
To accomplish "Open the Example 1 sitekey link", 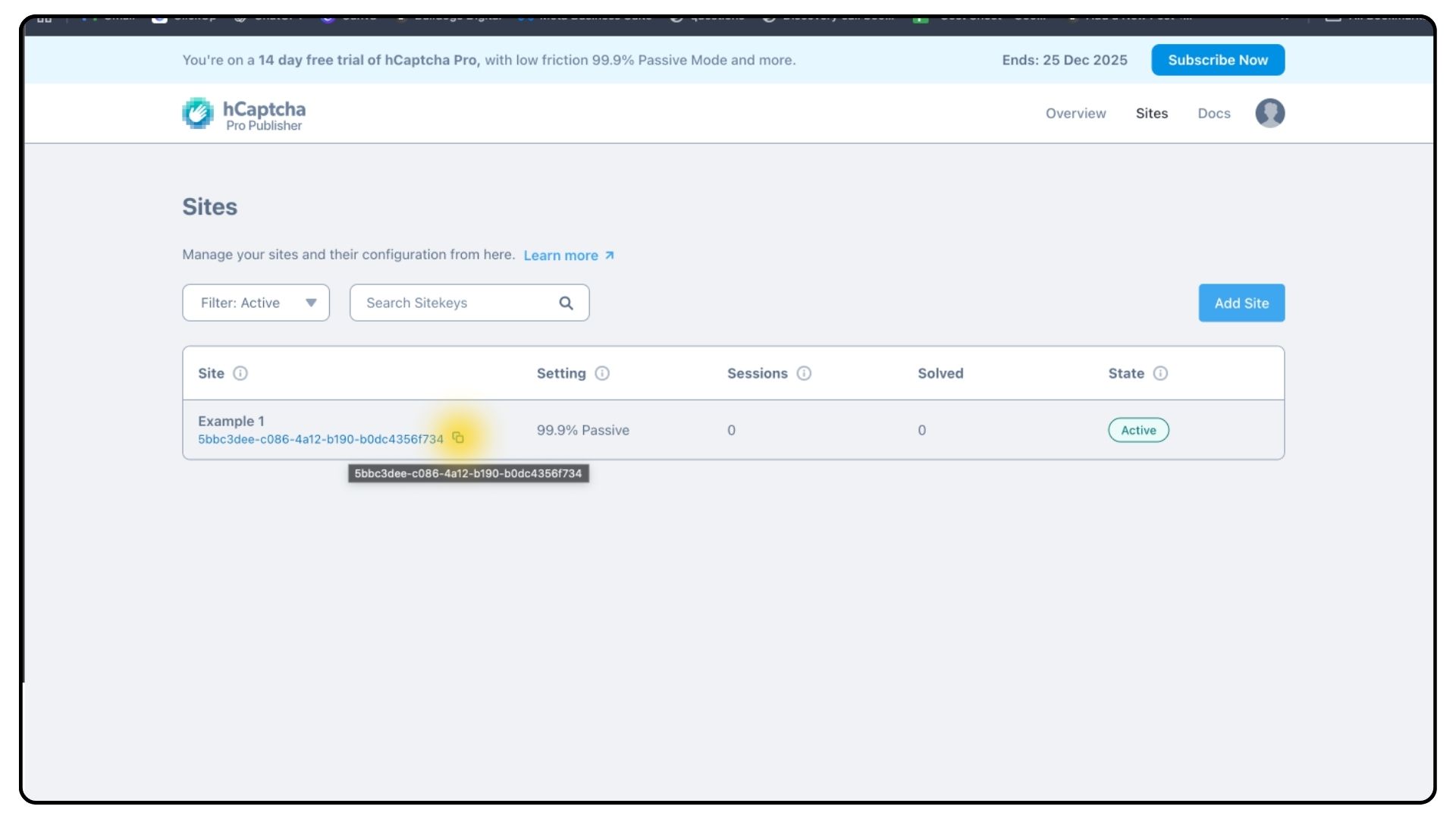I will click(320, 439).
